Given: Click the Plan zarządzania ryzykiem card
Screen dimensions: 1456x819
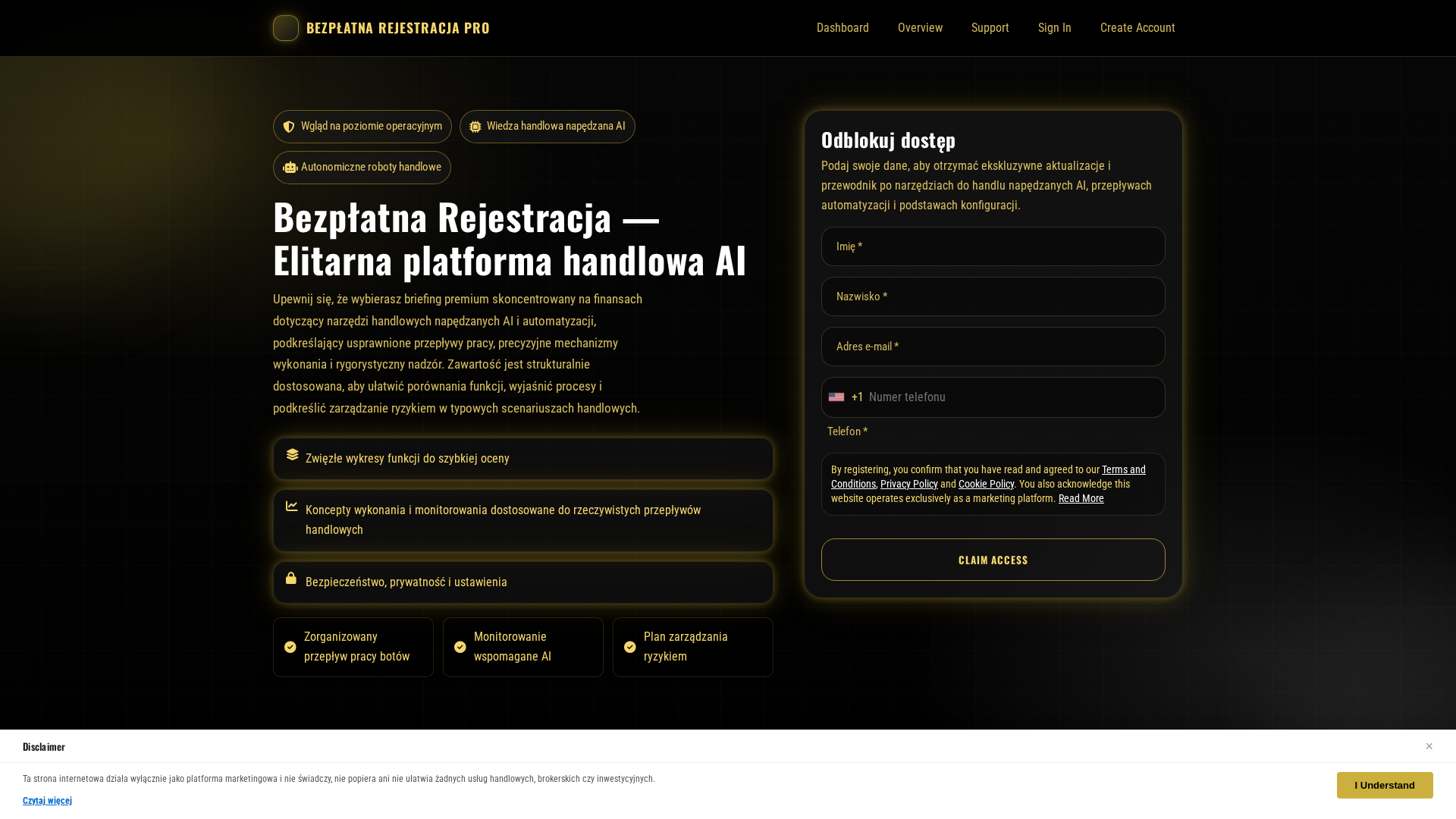Looking at the screenshot, I should 693,647.
